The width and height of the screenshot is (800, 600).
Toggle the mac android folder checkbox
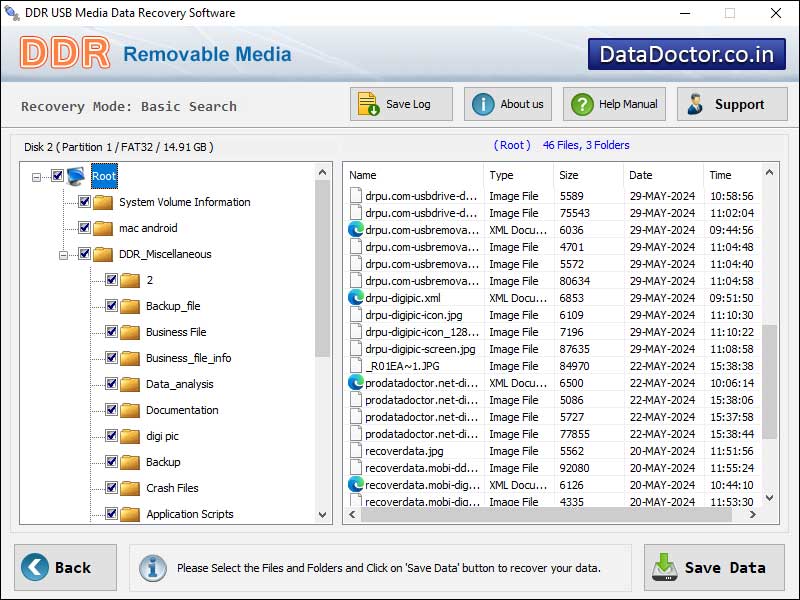pyautogui.click(x=84, y=228)
